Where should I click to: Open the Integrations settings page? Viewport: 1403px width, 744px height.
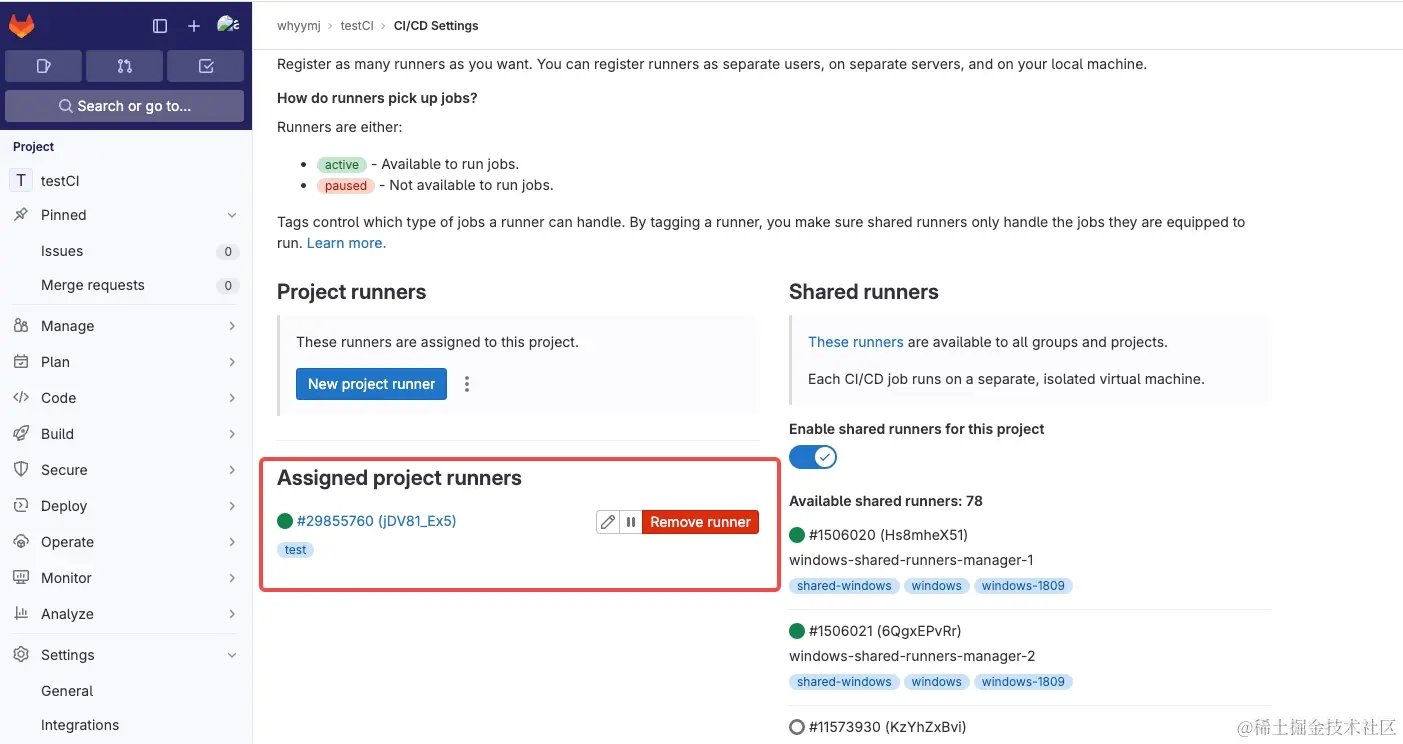[x=80, y=725]
